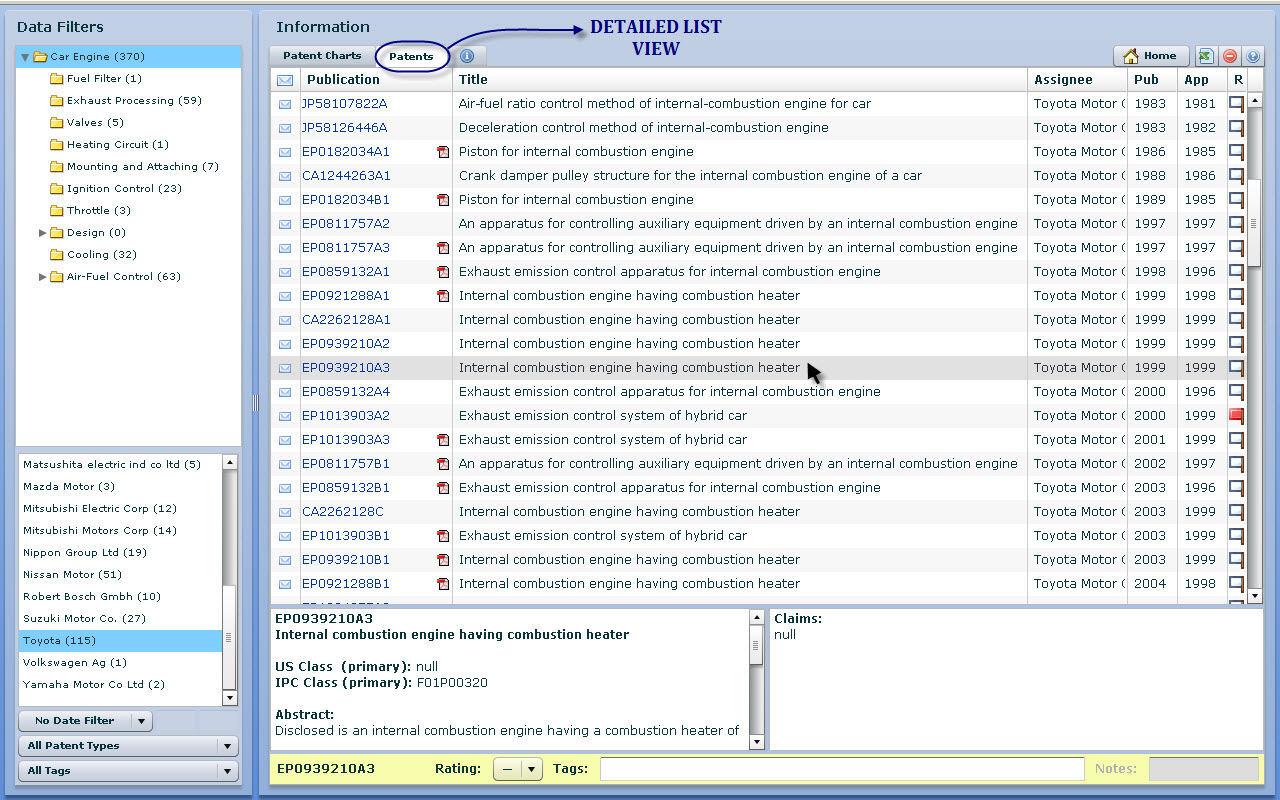Click the Tags input field
The image size is (1280, 800).
point(841,769)
